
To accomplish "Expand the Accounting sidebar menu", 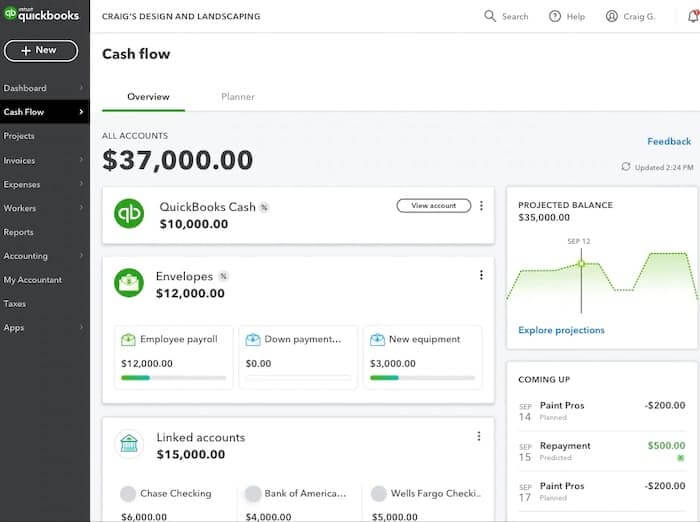I will (x=81, y=256).
